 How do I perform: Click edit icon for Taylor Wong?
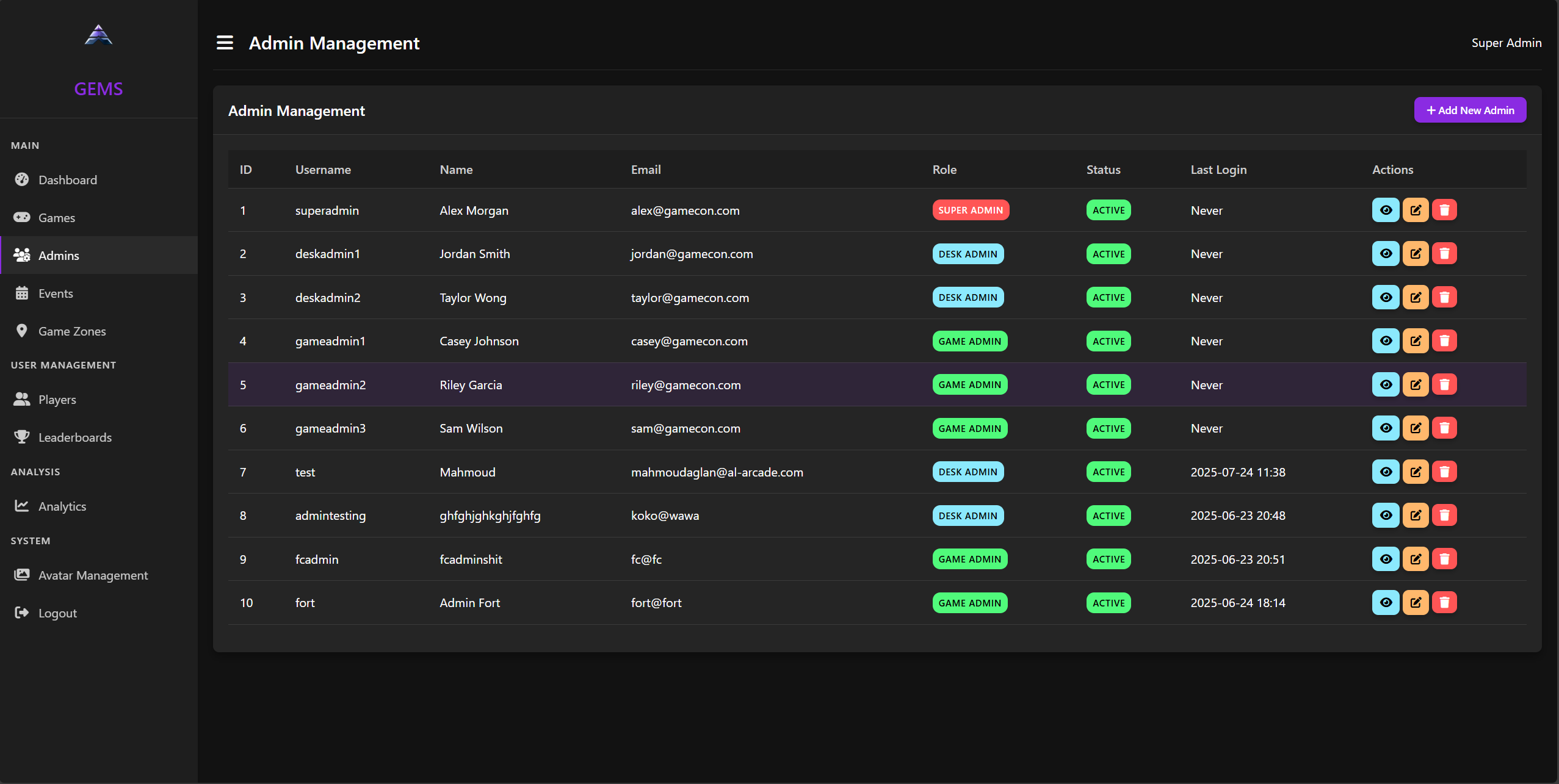pyautogui.click(x=1415, y=298)
